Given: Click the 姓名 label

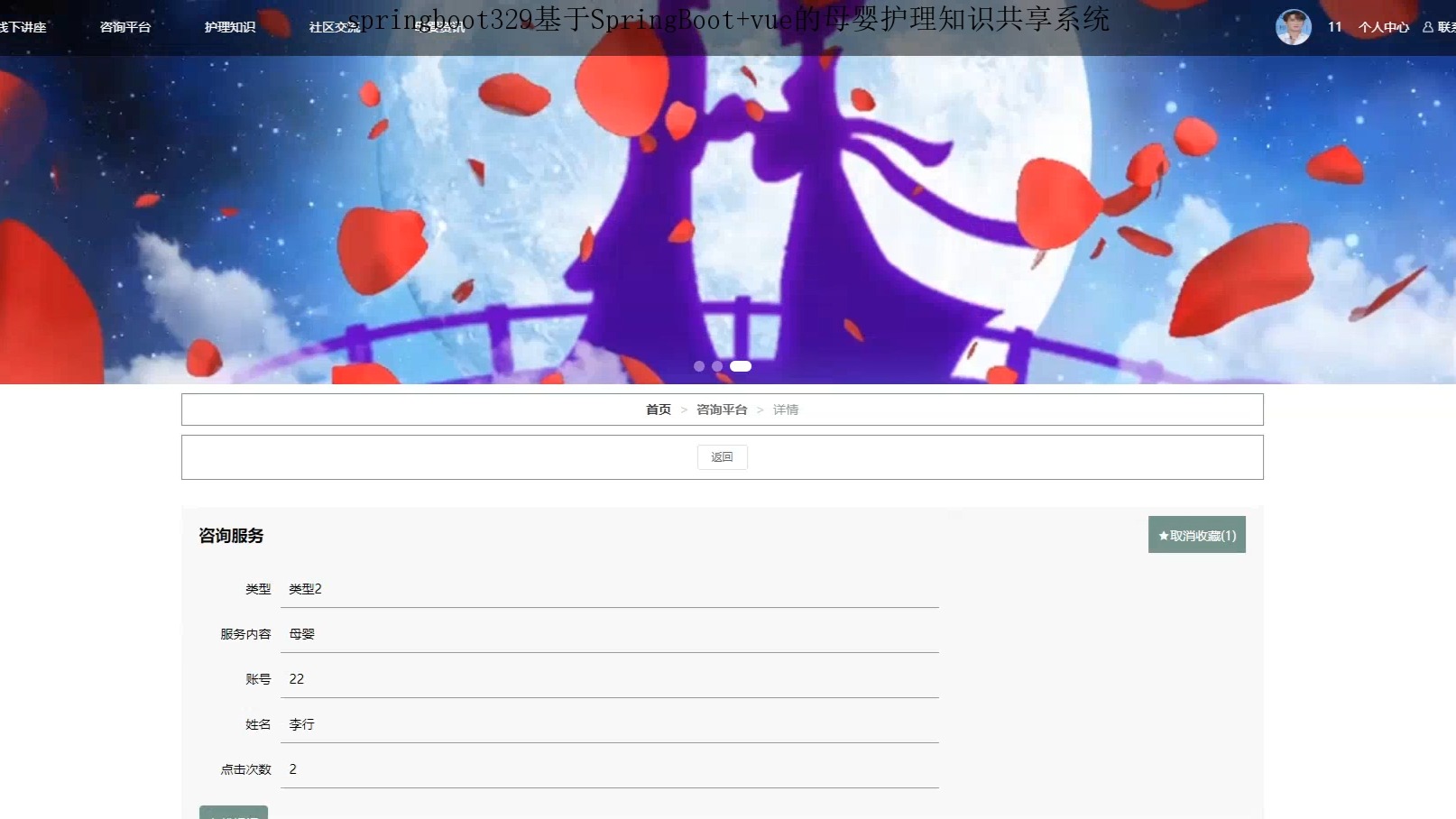Looking at the screenshot, I should pos(258,724).
